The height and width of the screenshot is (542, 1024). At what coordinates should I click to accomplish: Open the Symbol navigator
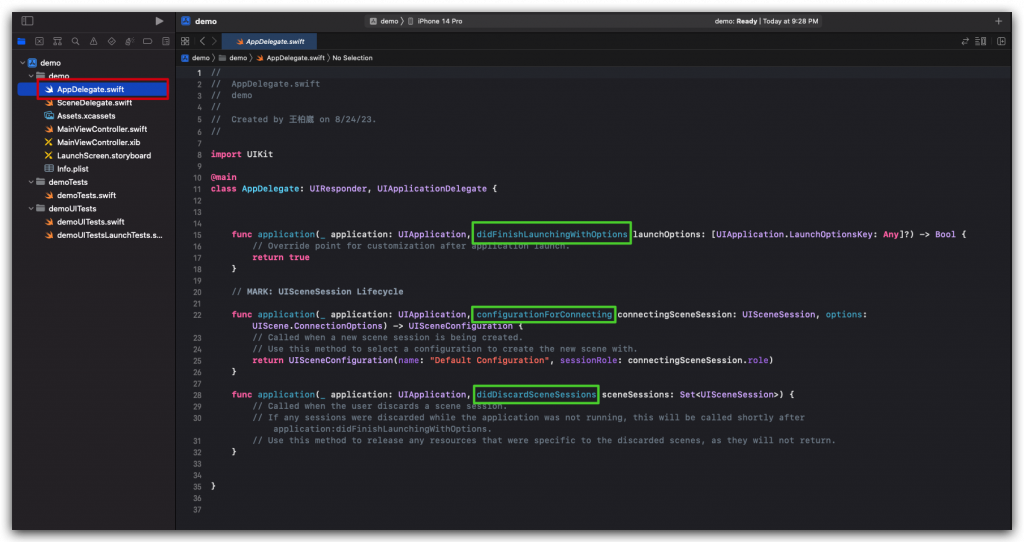57,41
